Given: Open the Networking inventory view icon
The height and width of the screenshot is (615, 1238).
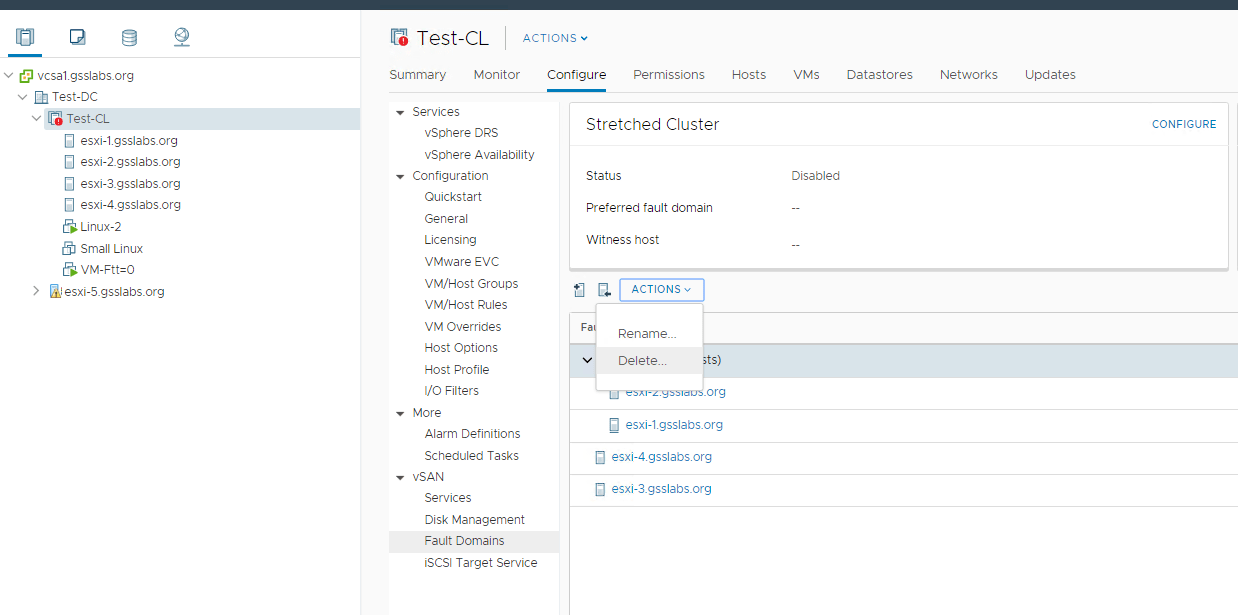Looking at the screenshot, I should coord(181,38).
